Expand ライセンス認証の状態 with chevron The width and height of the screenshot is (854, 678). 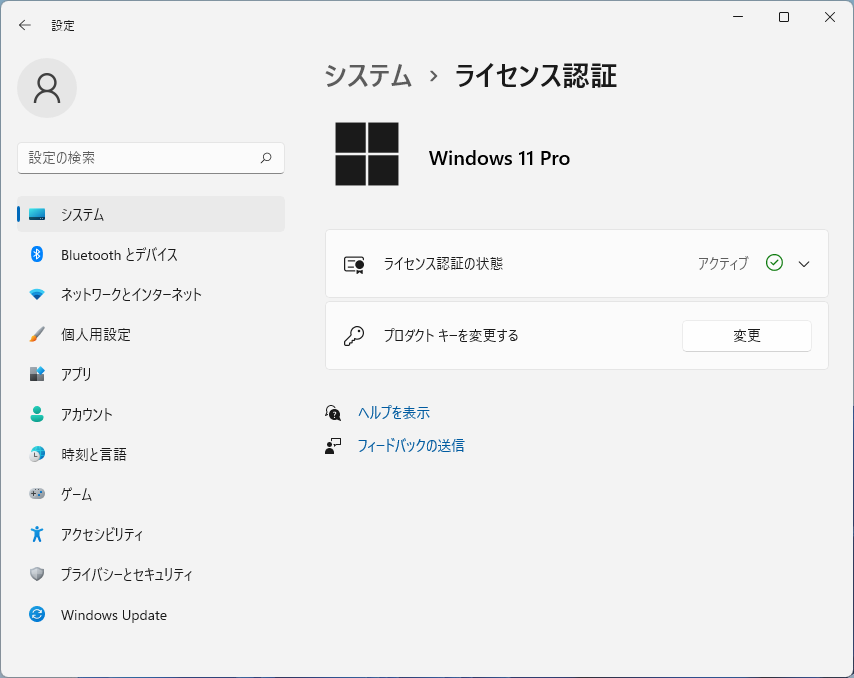pos(804,264)
